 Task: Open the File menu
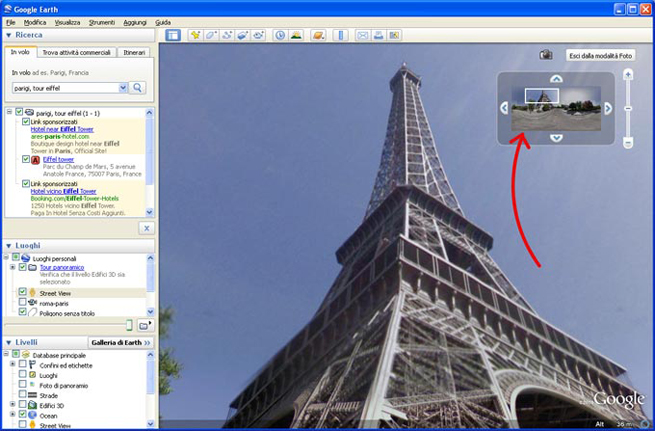10,23
